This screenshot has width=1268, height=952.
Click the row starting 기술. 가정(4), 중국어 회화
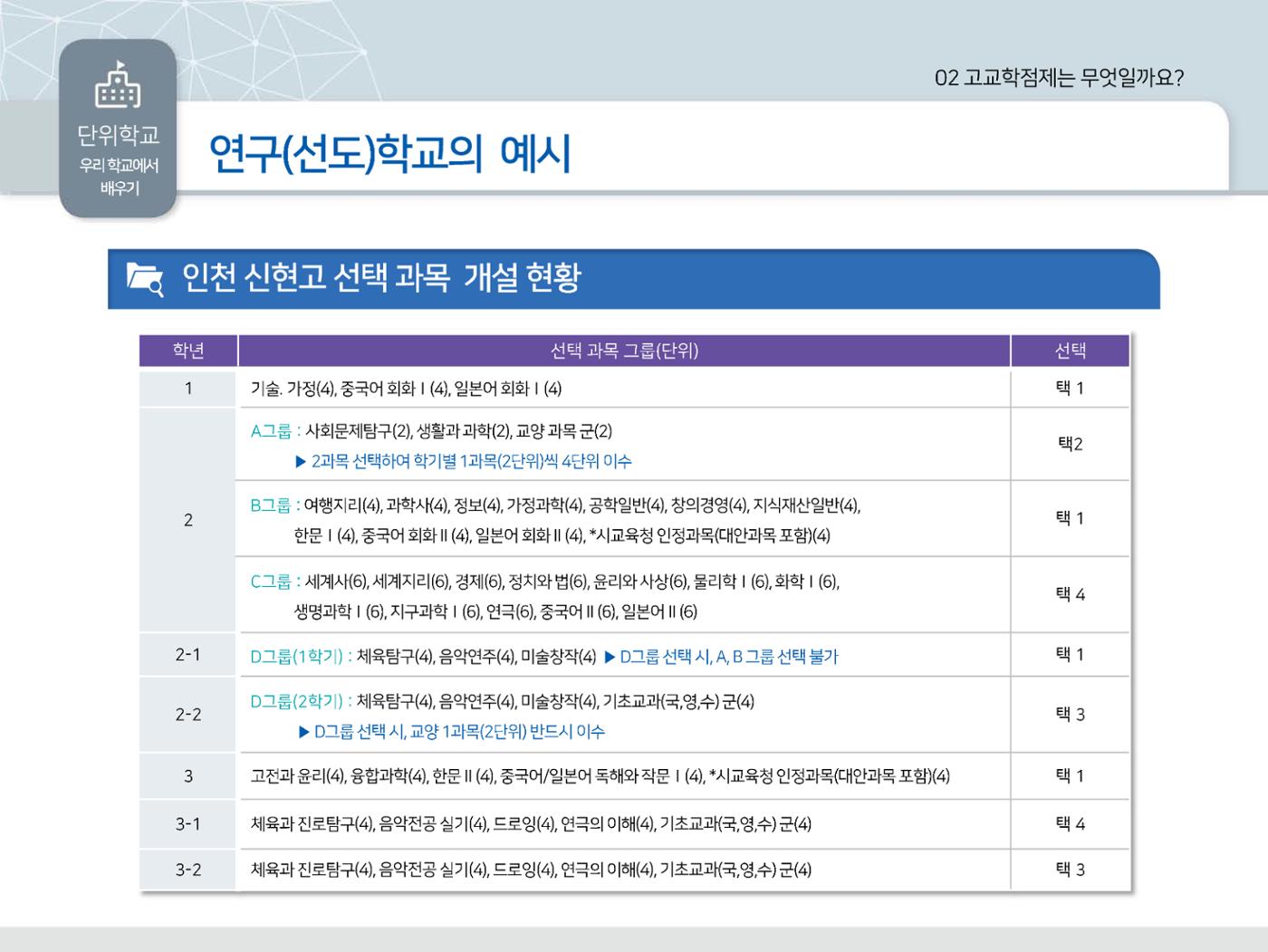pyautogui.click(x=406, y=389)
